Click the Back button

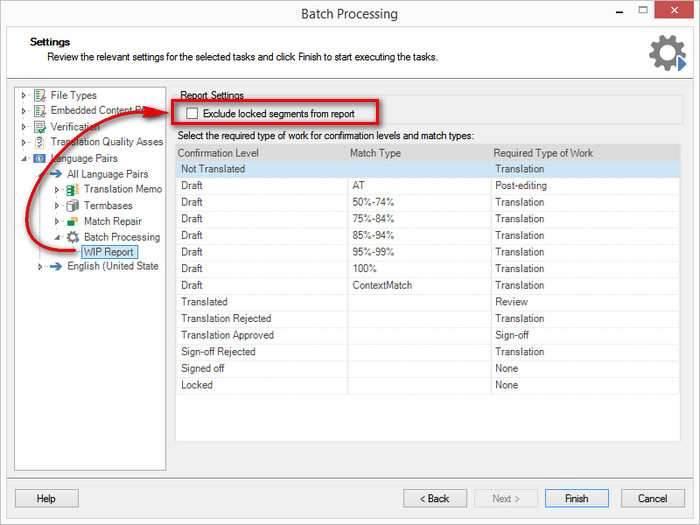click(x=435, y=498)
